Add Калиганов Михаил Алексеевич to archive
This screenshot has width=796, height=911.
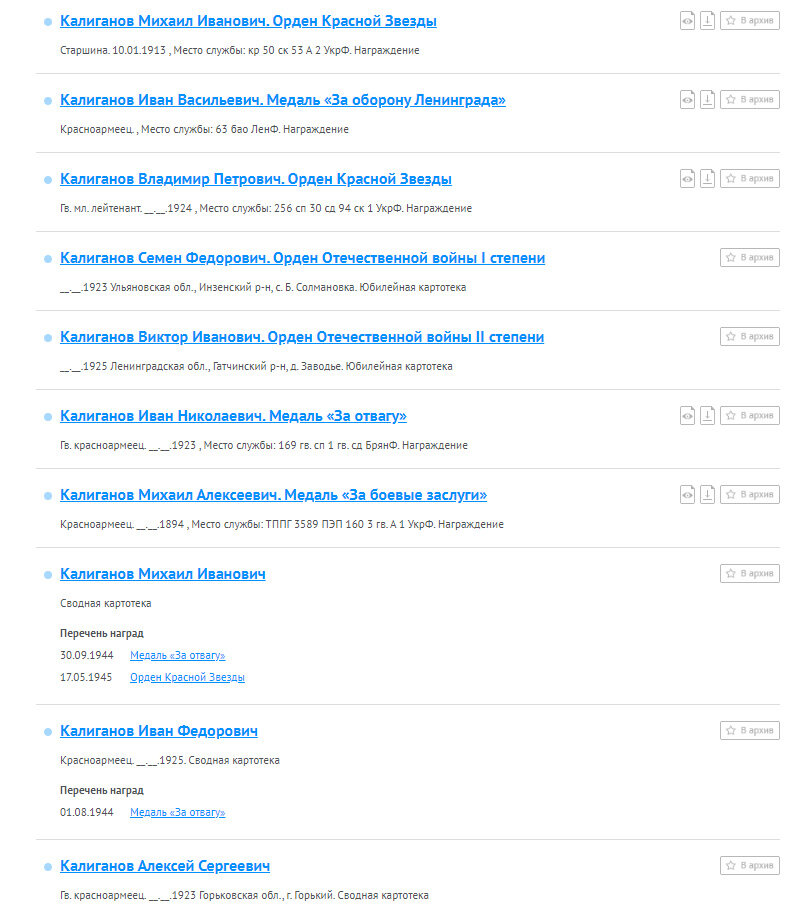(750, 494)
